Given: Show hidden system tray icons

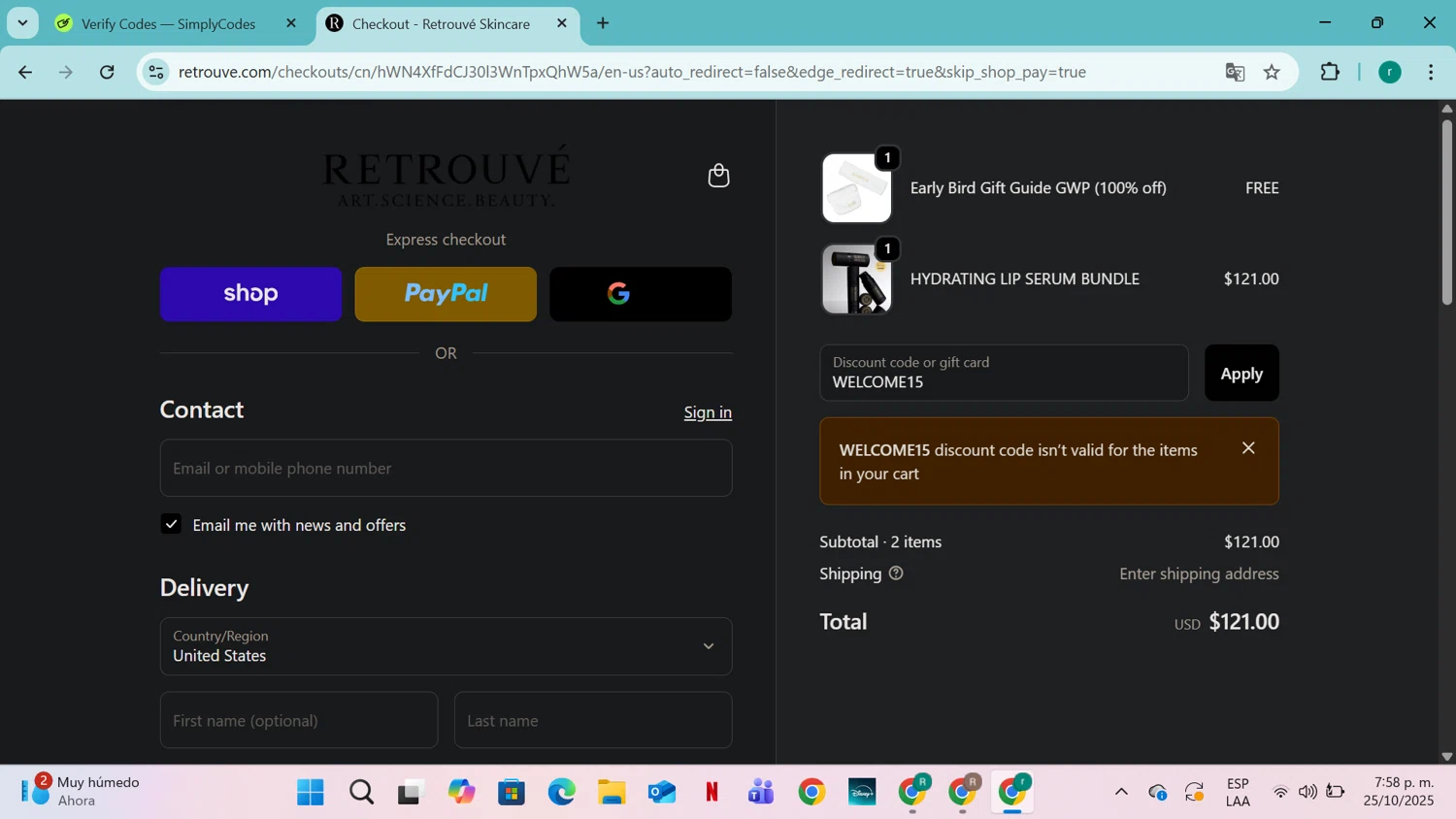Looking at the screenshot, I should [x=1121, y=792].
